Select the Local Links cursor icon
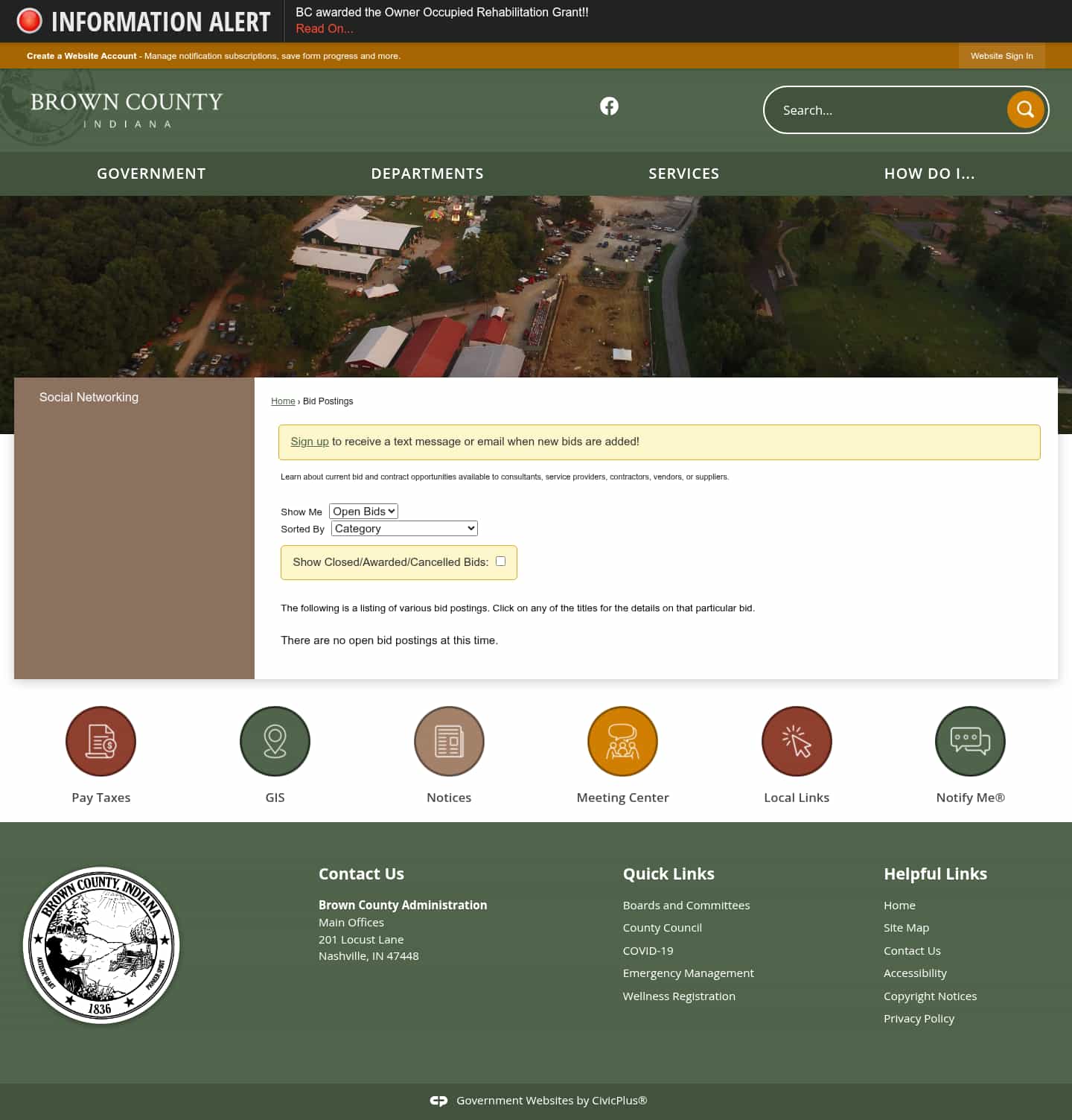Image resolution: width=1072 pixels, height=1120 pixels. click(797, 741)
